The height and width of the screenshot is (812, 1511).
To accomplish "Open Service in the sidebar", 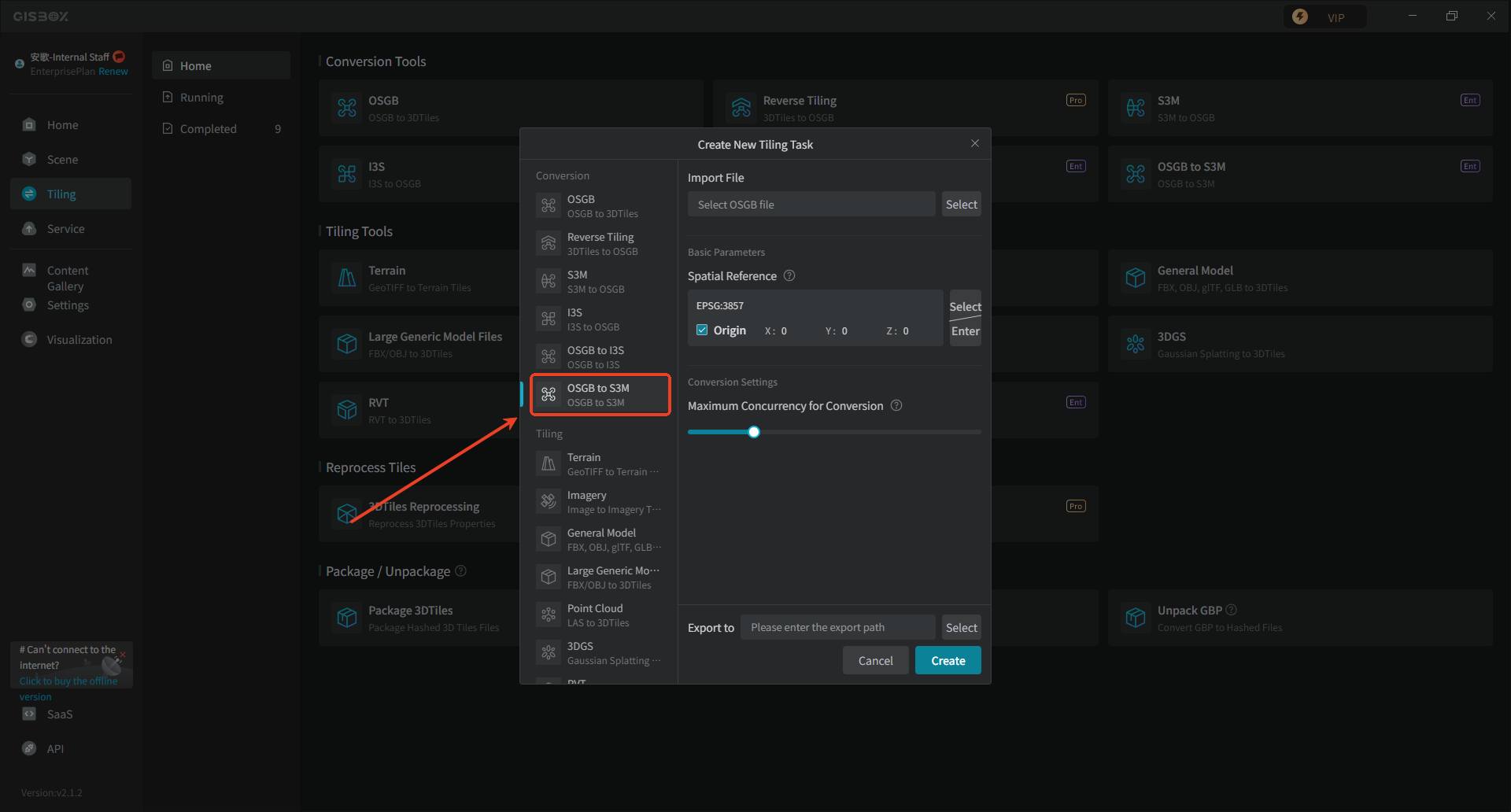I will [x=71, y=229].
